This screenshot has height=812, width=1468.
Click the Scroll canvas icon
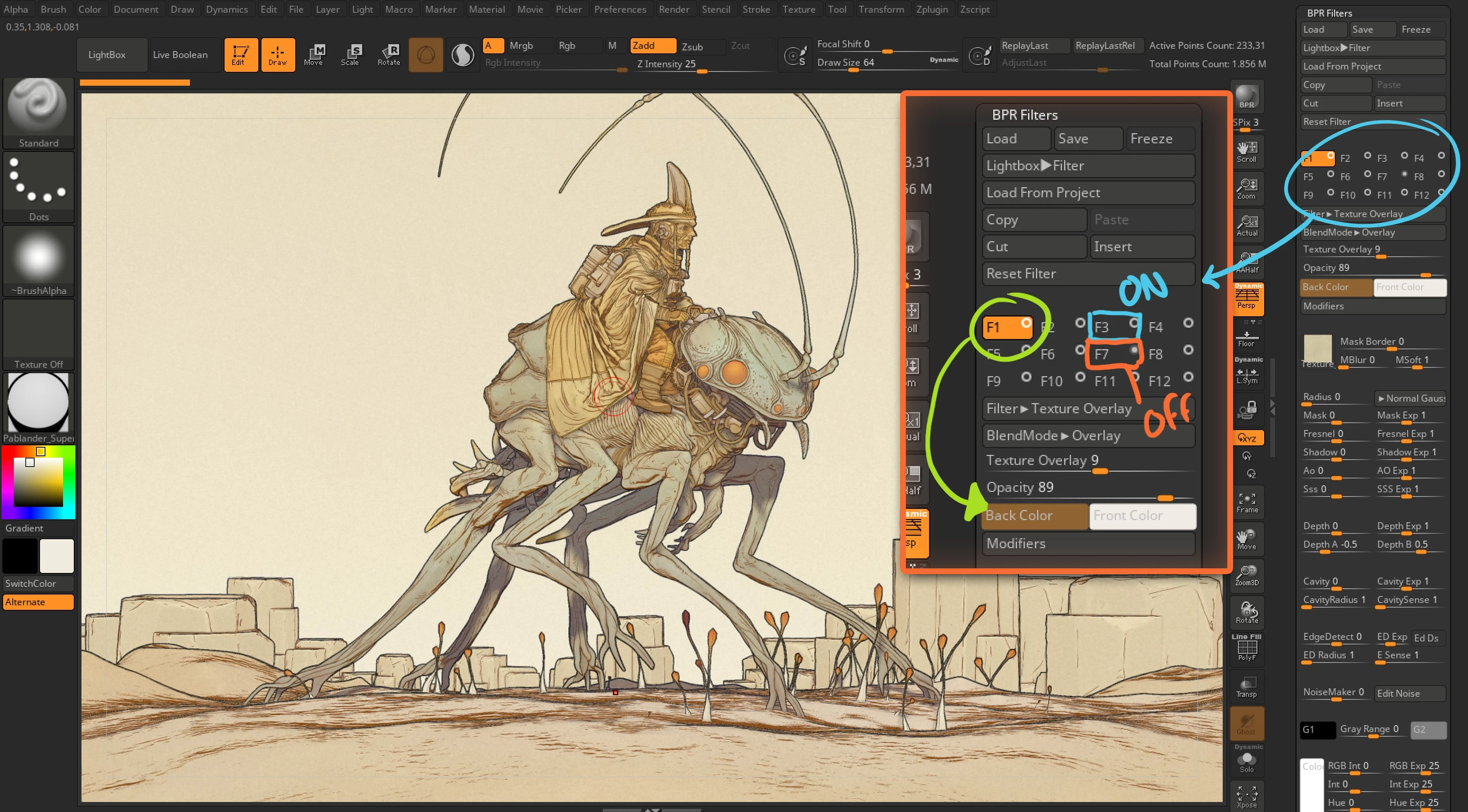click(x=1247, y=151)
